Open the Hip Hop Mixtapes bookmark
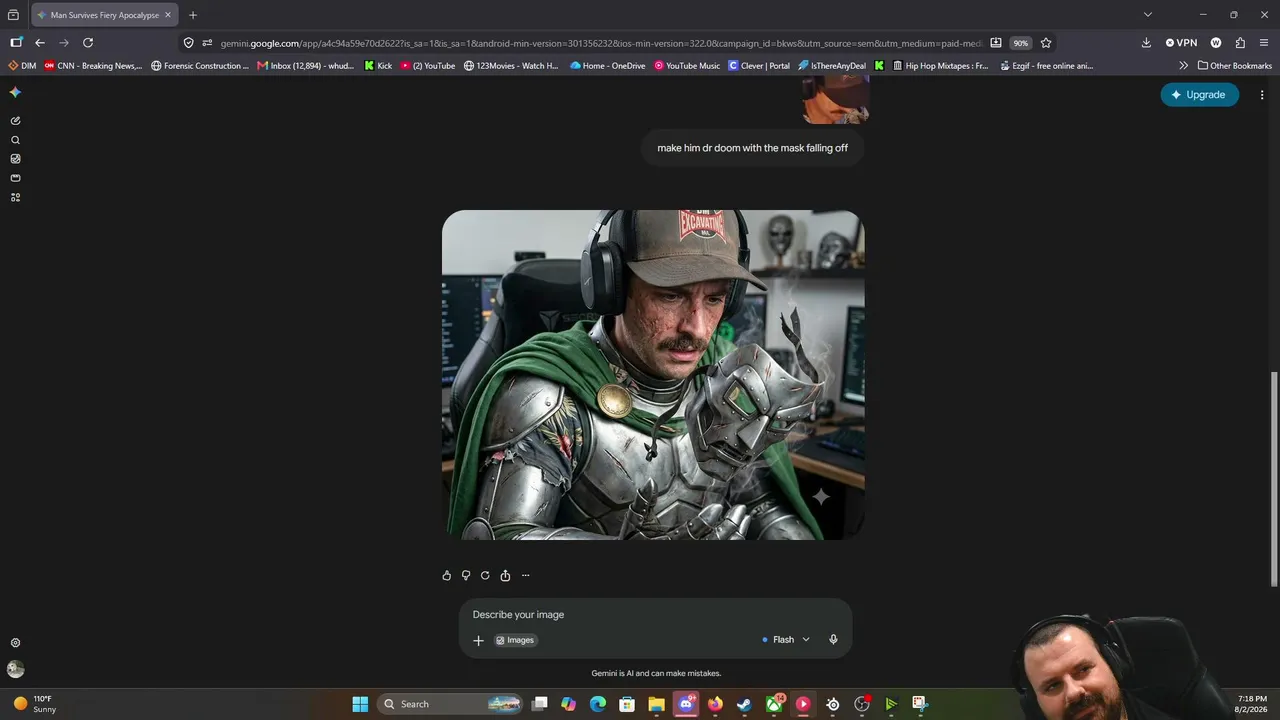The height and width of the screenshot is (720, 1280). click(940, 66)
